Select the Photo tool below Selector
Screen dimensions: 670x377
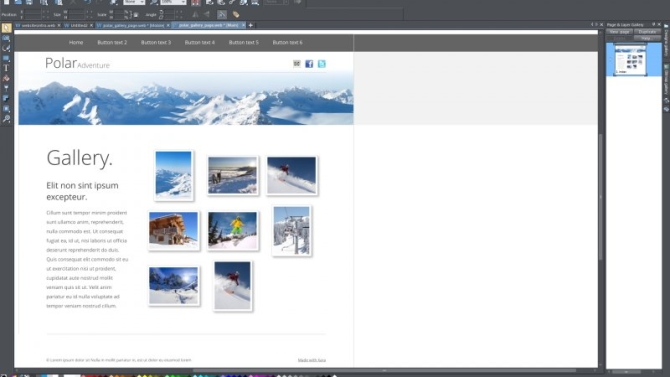pos(6,38)
